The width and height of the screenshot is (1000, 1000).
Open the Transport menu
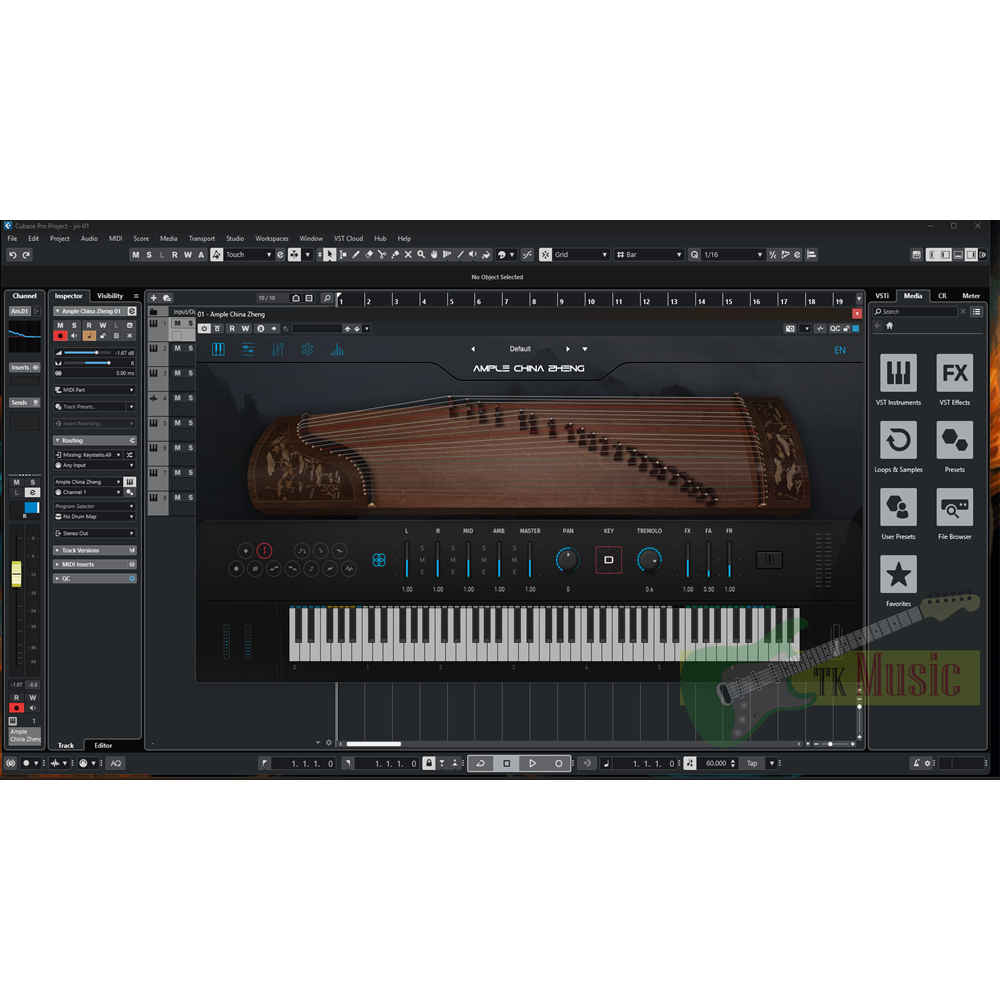[x=202, y=239]
